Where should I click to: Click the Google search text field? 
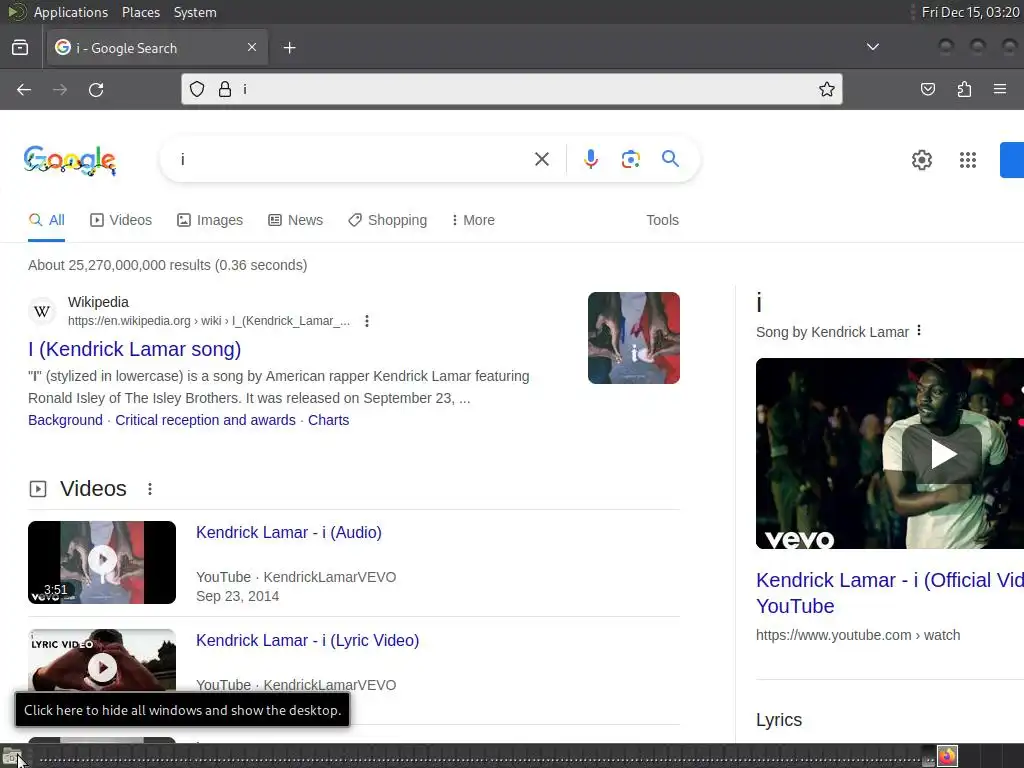coord(353,159)
